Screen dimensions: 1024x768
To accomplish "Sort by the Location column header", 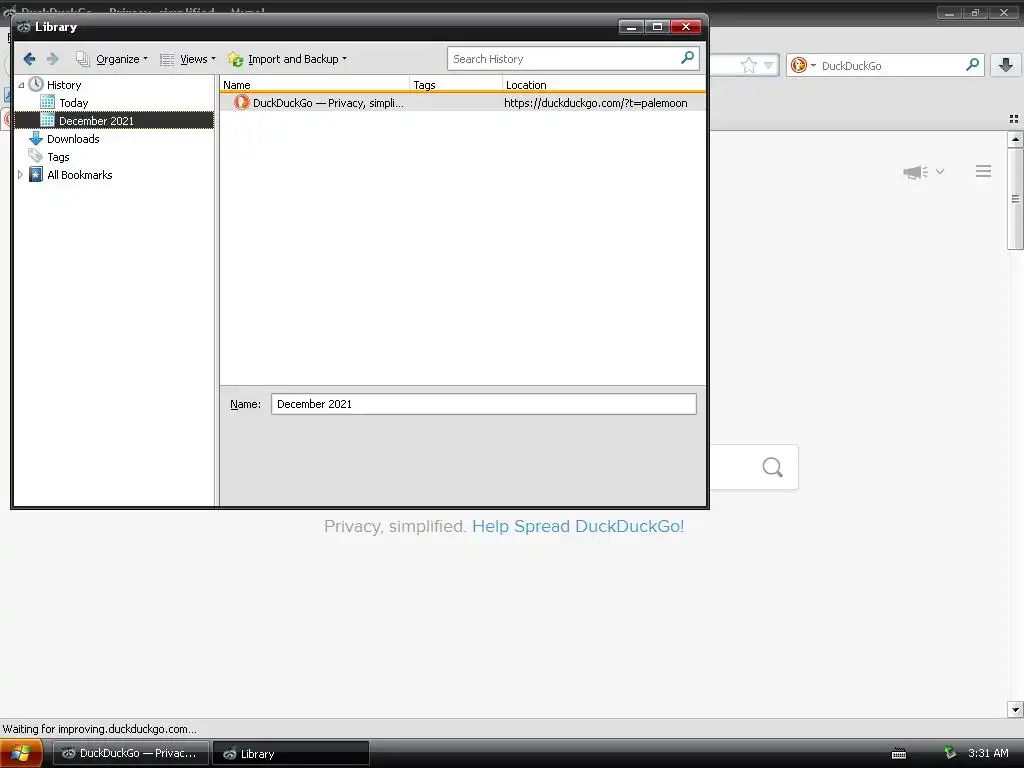I will pos(604,84).
